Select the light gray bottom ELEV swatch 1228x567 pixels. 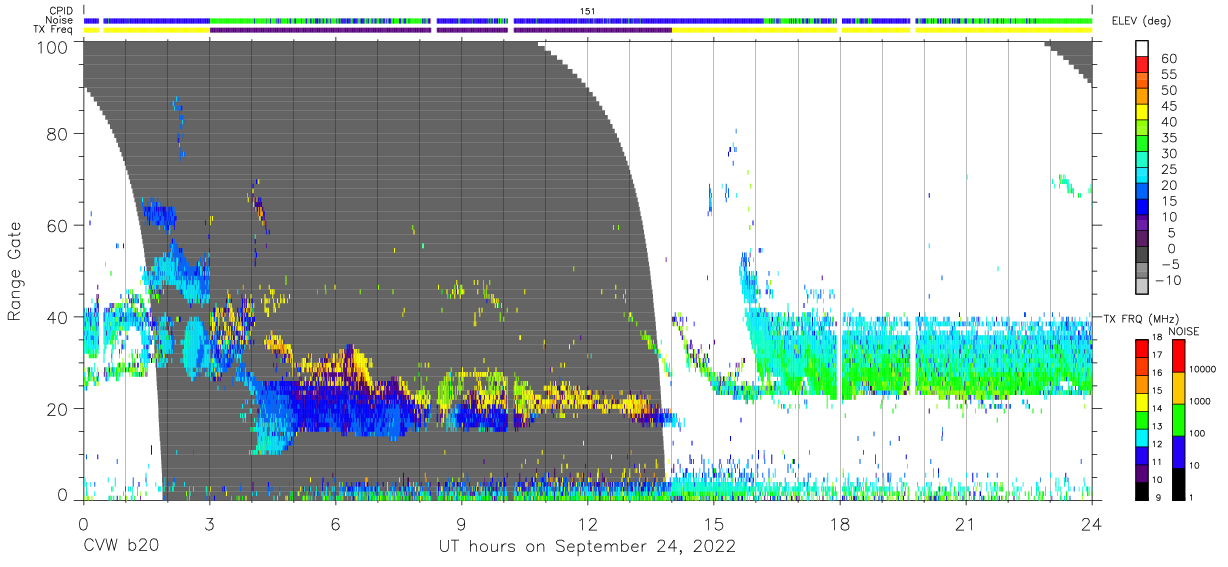click(1142, 288)
